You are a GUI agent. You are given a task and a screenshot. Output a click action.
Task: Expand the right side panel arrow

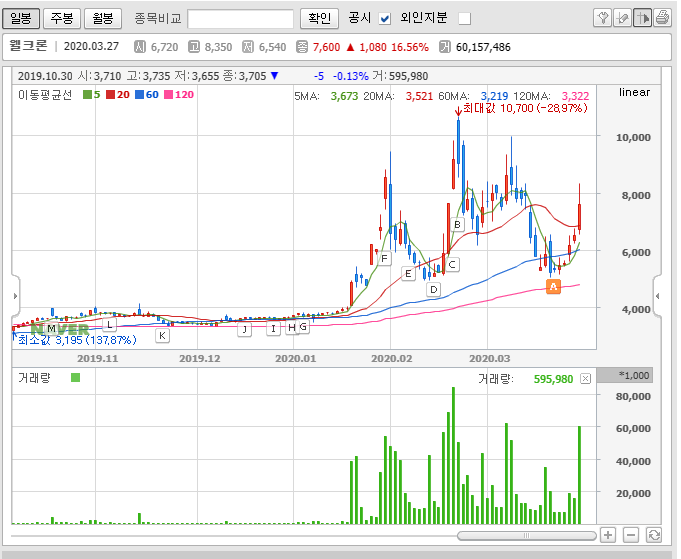click(x=657, y=296)
